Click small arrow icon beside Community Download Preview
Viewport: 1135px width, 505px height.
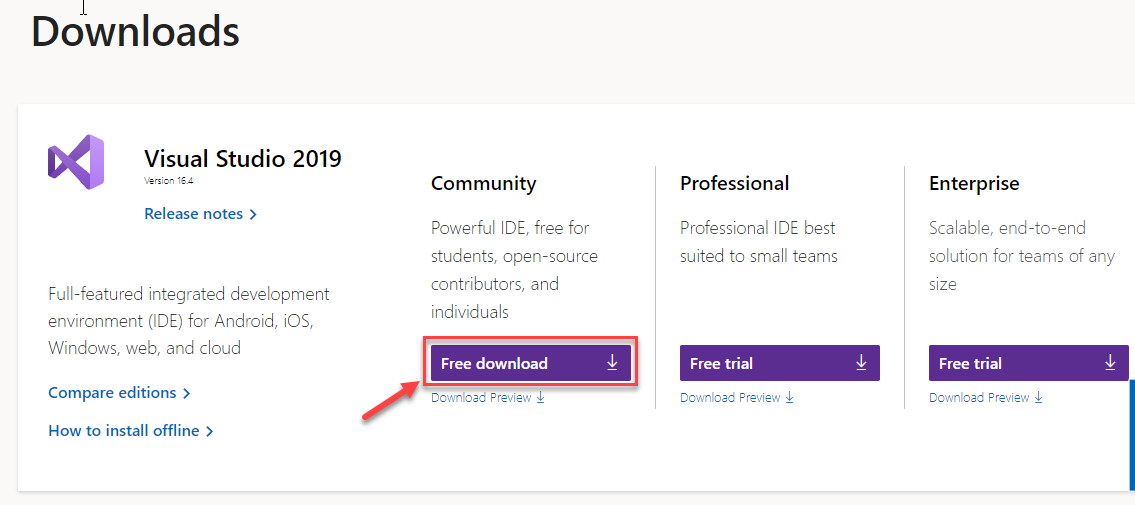pyautogui.click(x=540, y=398)
